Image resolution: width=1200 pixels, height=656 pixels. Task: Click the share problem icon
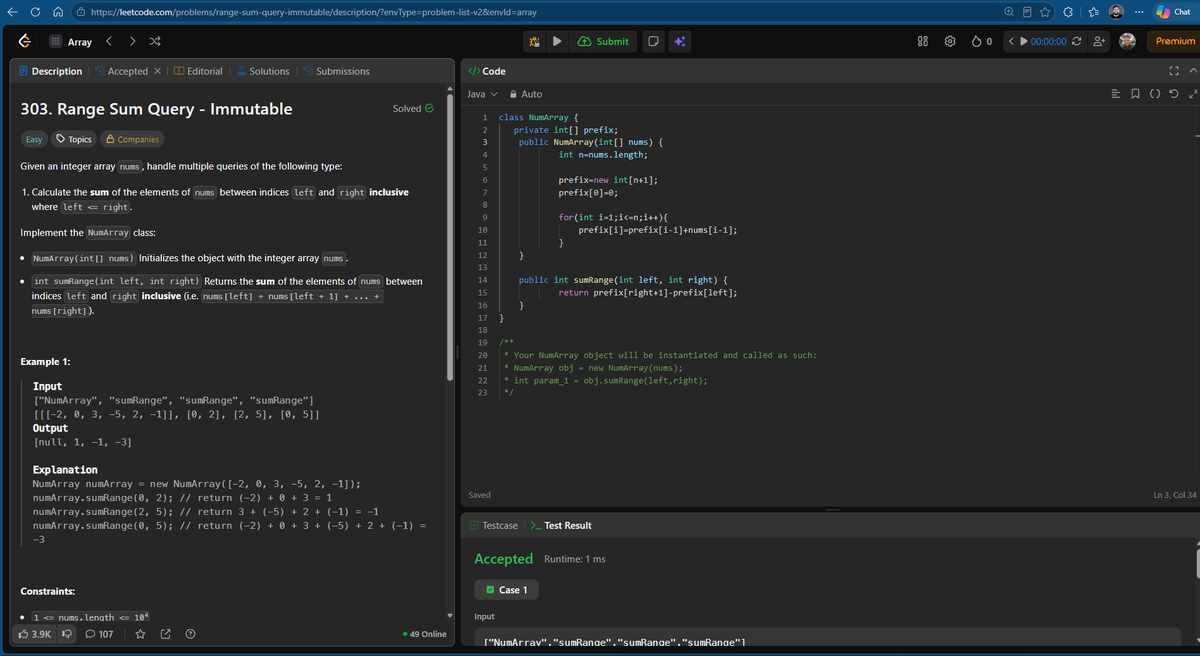(x=165, y=634)
